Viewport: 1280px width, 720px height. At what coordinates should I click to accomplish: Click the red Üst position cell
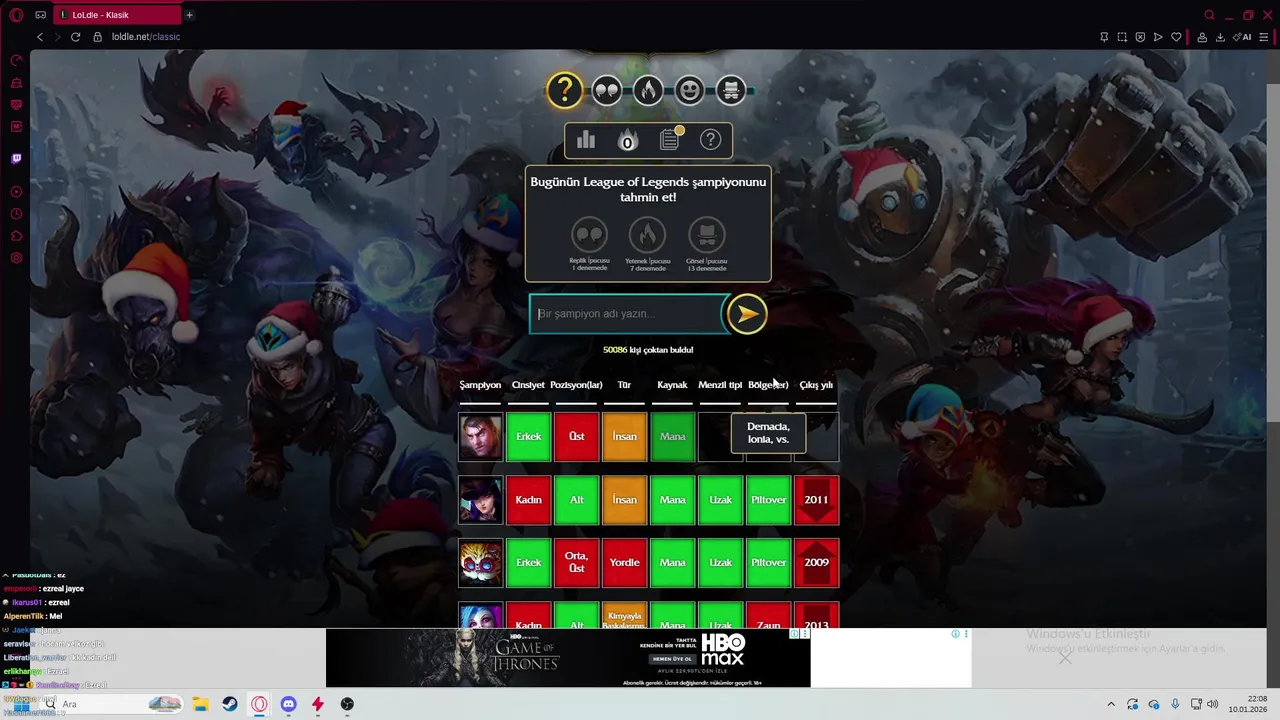(x=576, y=437)
